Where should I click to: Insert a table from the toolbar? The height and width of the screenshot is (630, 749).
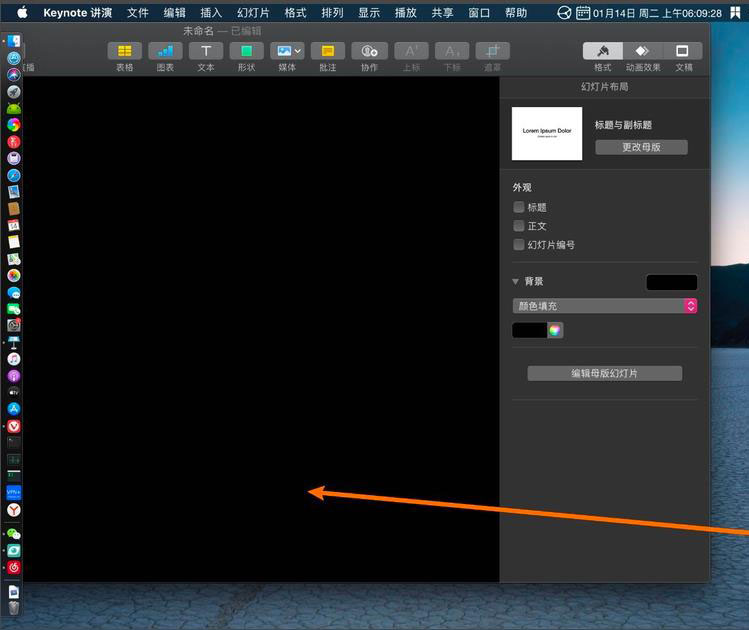click(125, 51)
